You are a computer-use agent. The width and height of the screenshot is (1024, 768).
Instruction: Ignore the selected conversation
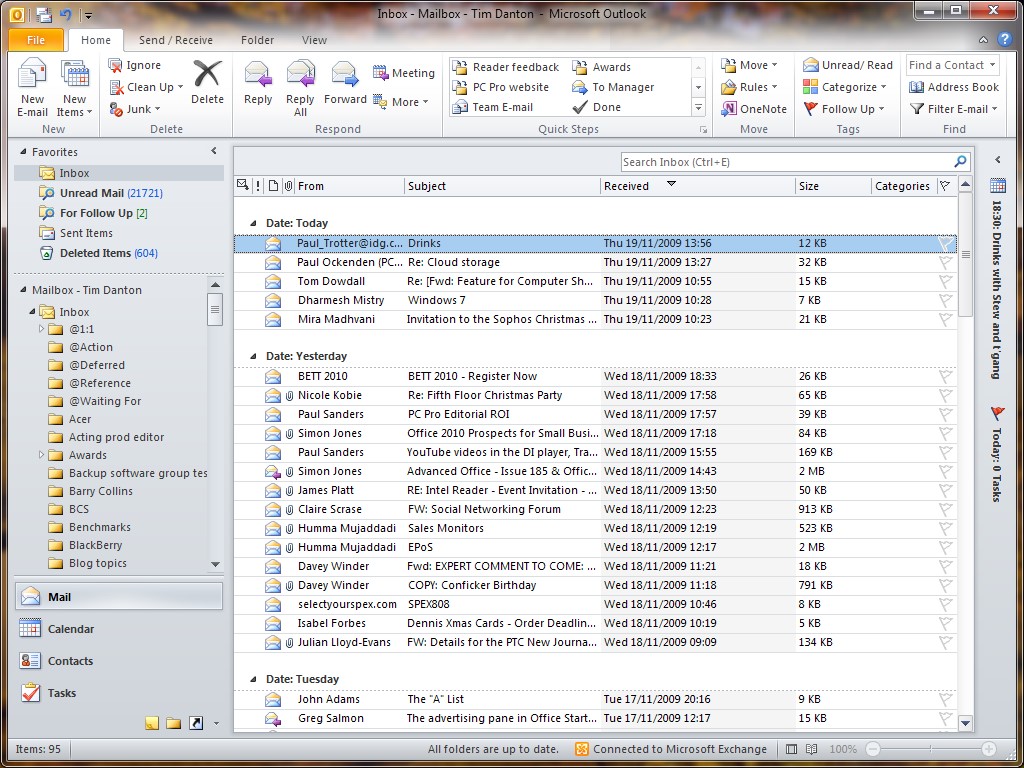click(135, 65)
